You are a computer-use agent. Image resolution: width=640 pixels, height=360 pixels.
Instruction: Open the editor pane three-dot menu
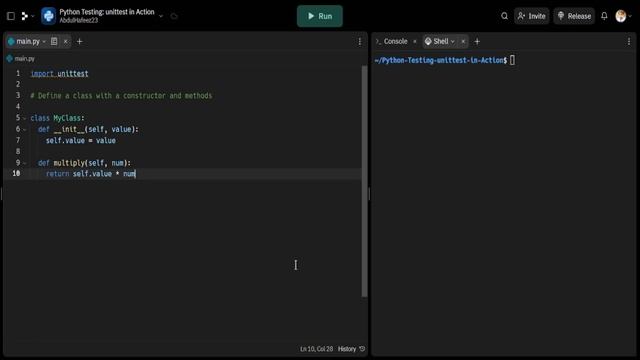tap(360, 41)
